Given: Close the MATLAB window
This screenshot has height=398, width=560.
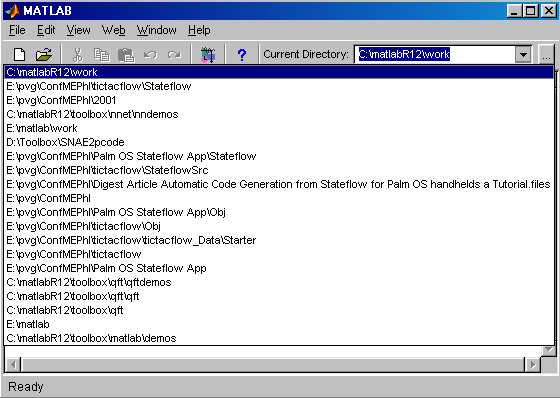Looking at the screenshot, I should tap(548, 11).
